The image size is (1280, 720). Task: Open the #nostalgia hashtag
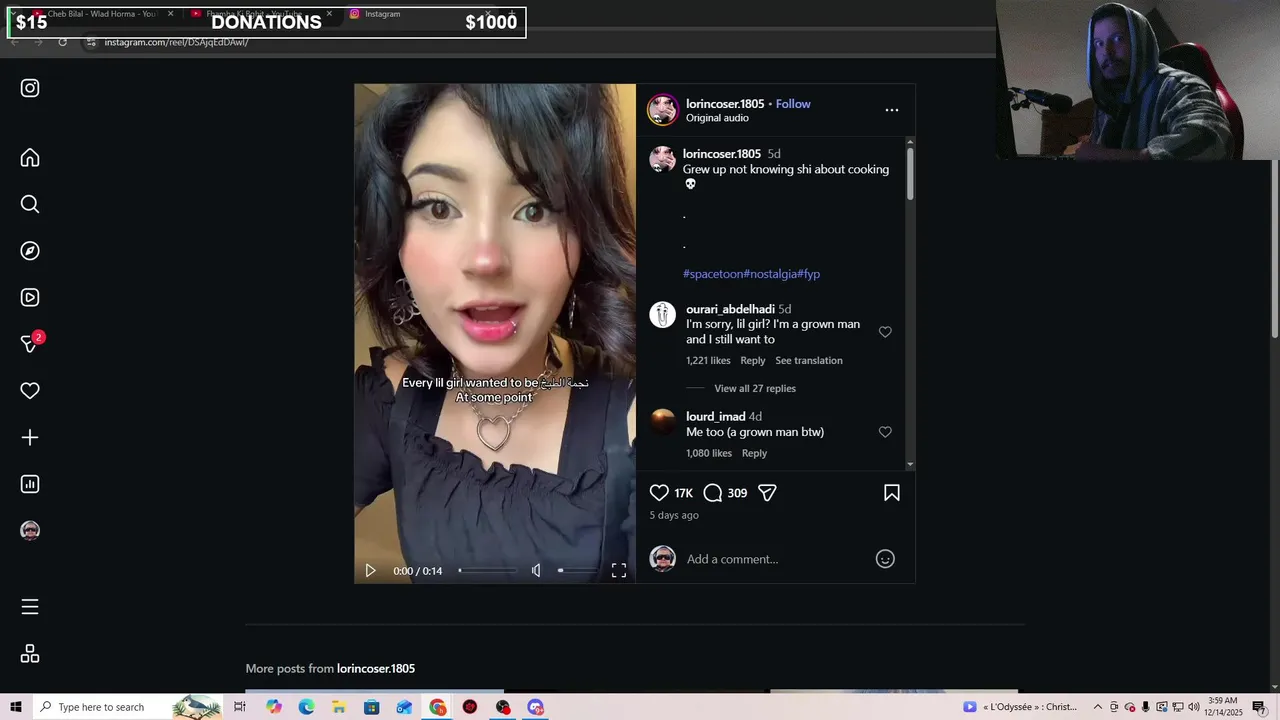click(770, 274)
